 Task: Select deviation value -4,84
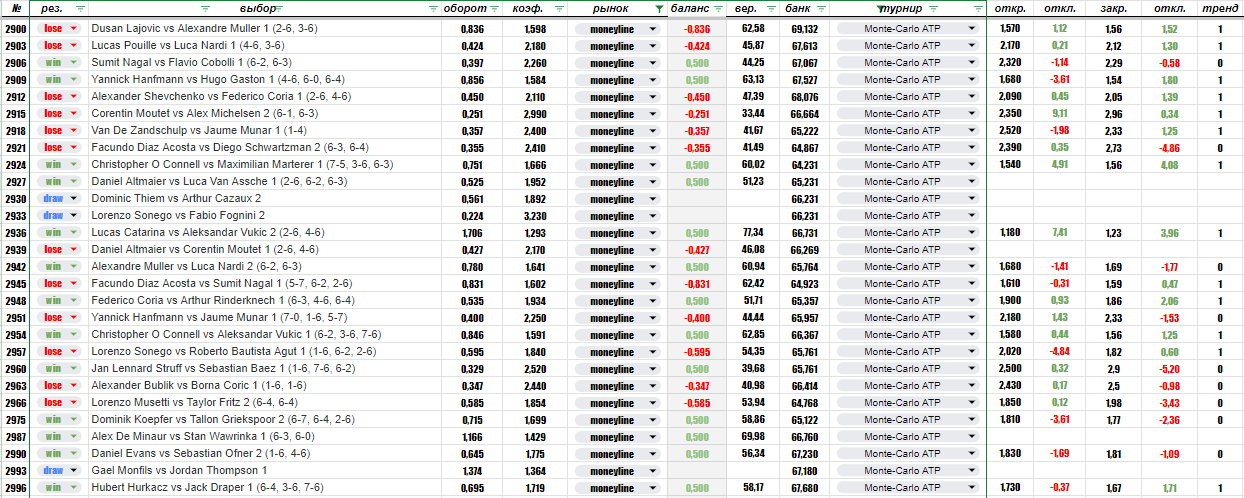tap(1060, 352)
